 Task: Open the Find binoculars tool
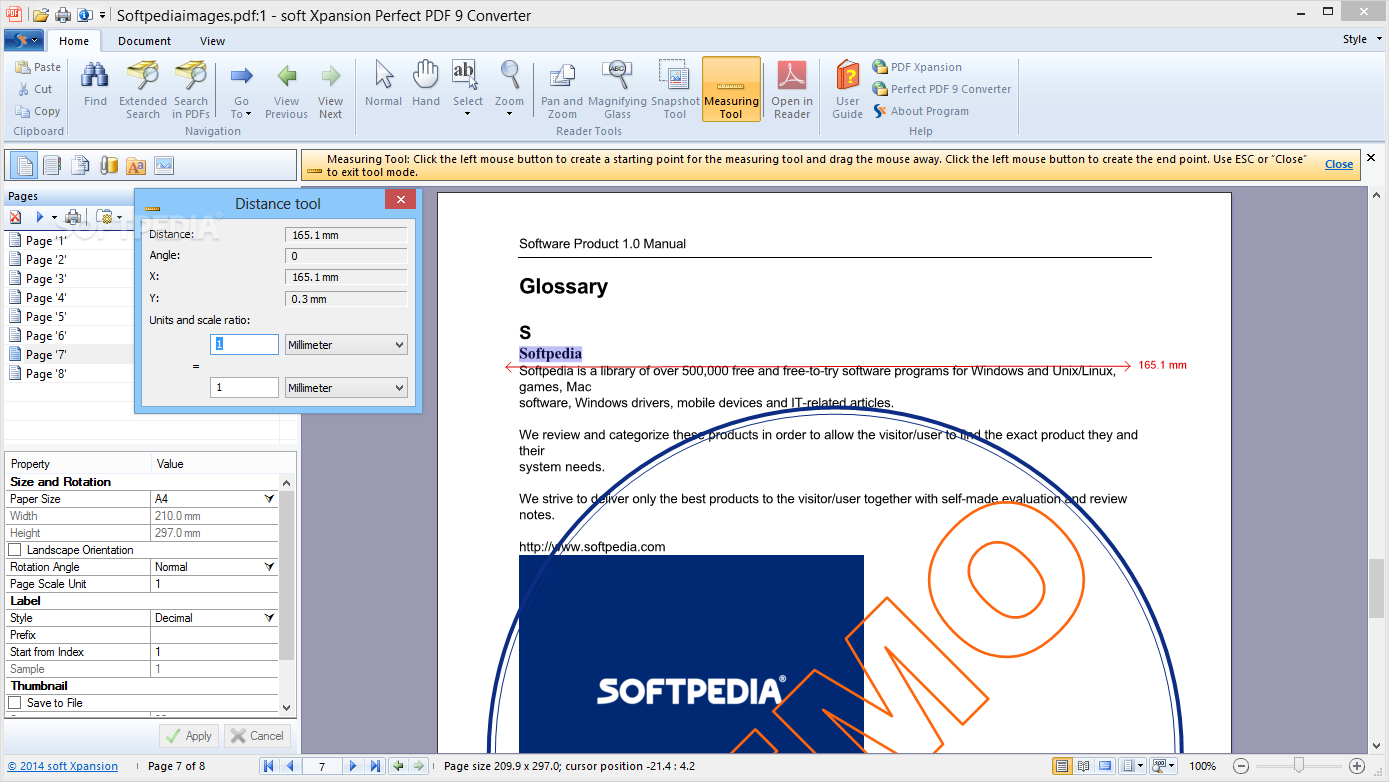coord(95,84)
